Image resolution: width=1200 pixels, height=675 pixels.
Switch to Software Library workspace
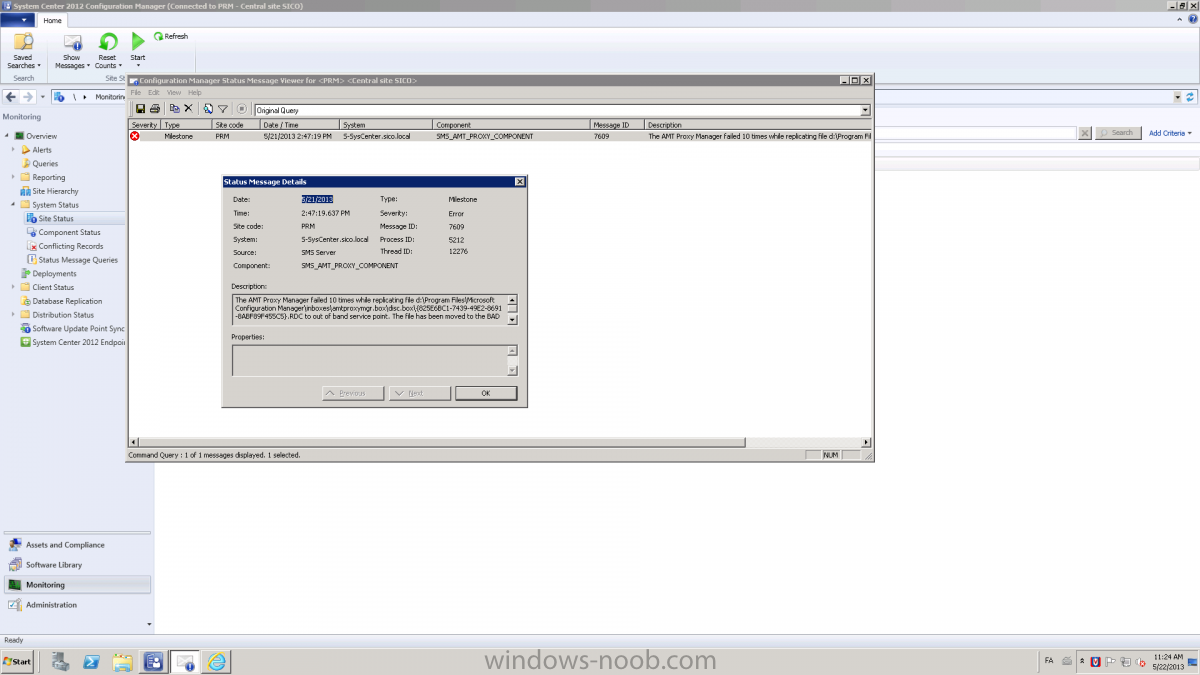coord(78,565)
